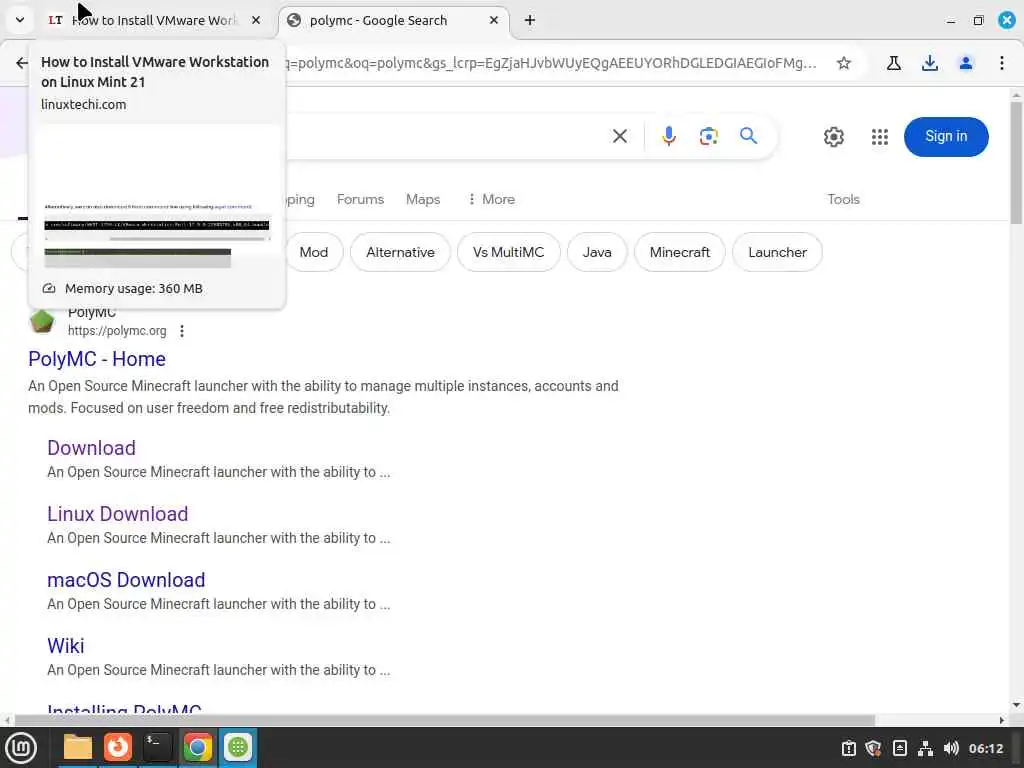Click the vertical page scrollbar

point(1016,162)
